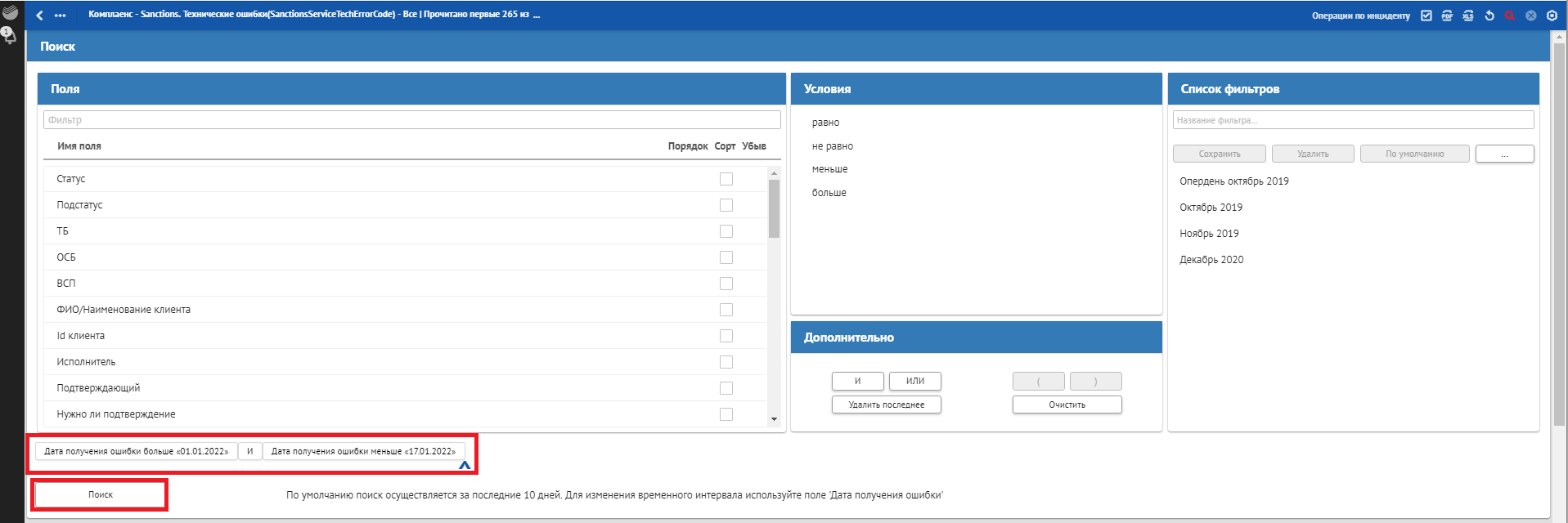Enable the sort checkbox for ОСБ
The height and width of the screenshot is (523, 1568).
click(726, 257)
